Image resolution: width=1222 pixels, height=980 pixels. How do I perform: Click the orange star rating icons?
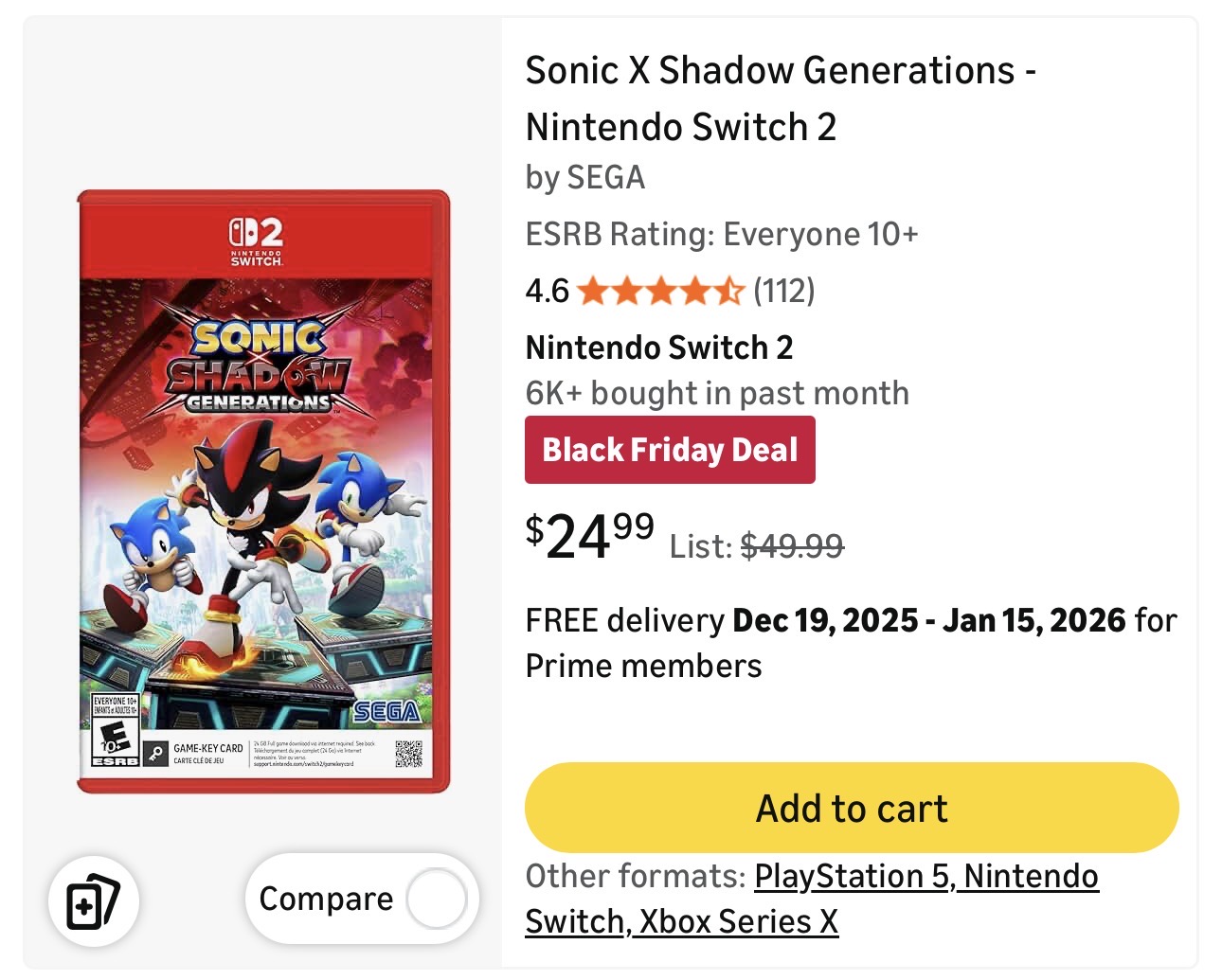click(660, 291)
